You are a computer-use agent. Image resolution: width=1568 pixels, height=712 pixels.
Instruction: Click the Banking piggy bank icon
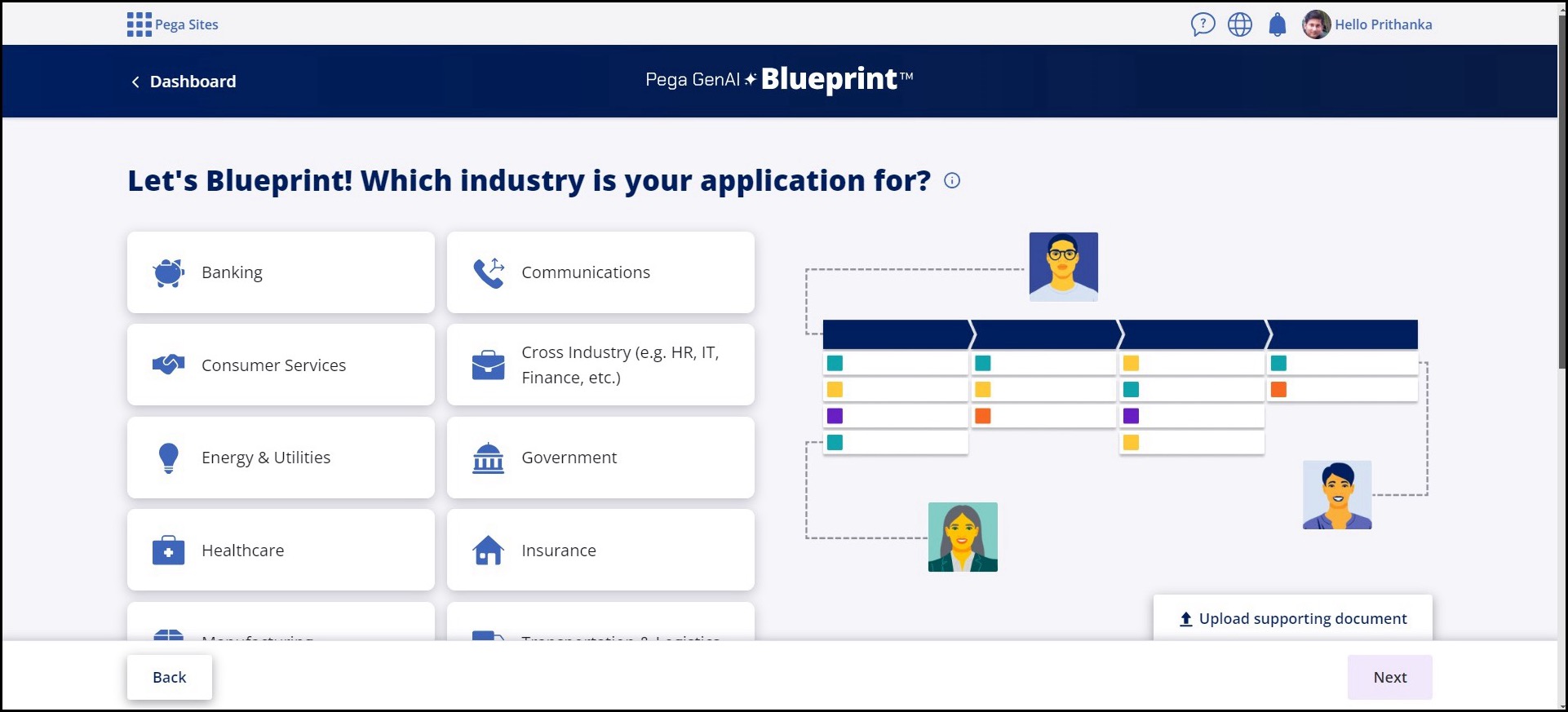point(169,272)
